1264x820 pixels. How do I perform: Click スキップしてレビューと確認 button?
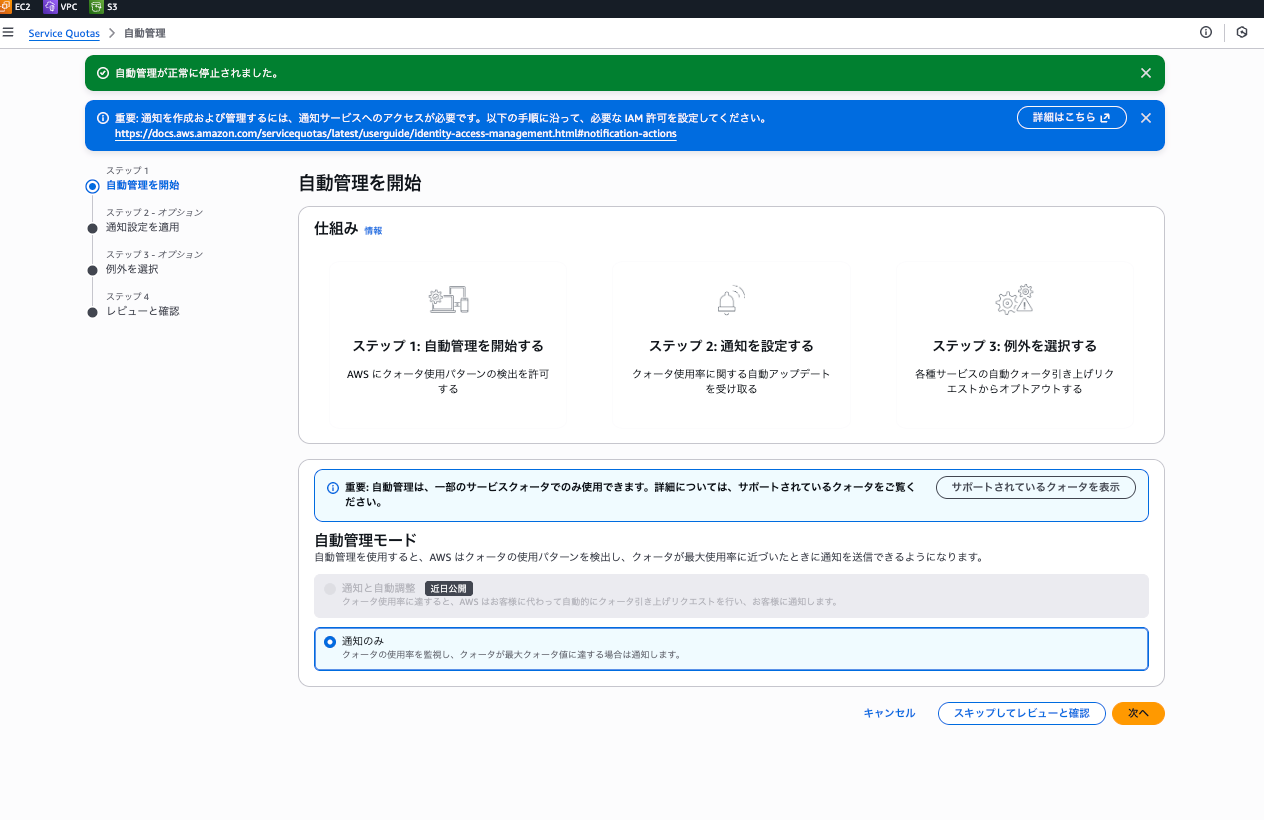[x=1021, y=713]
